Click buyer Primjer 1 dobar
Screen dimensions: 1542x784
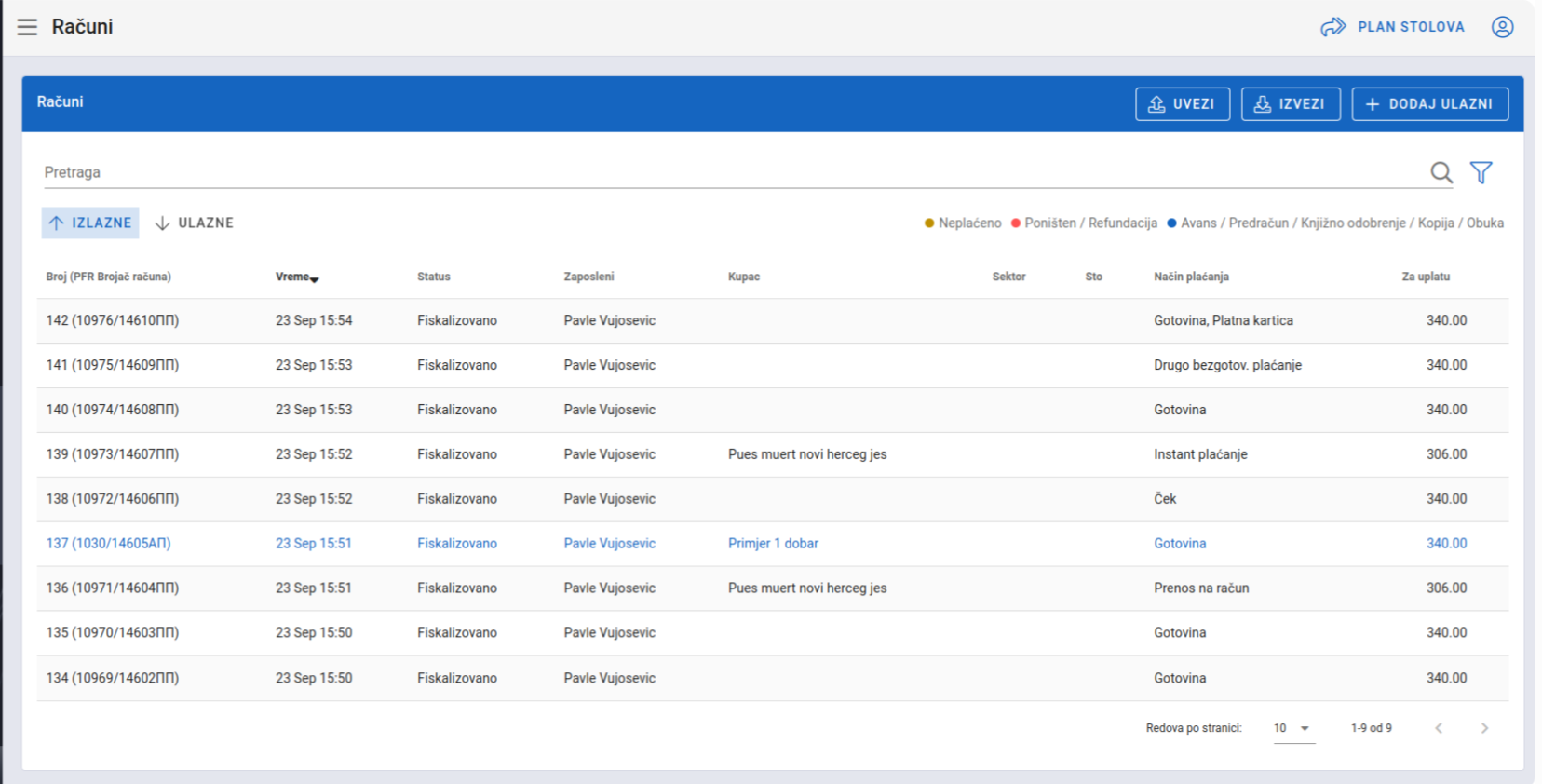pos(773,544)
